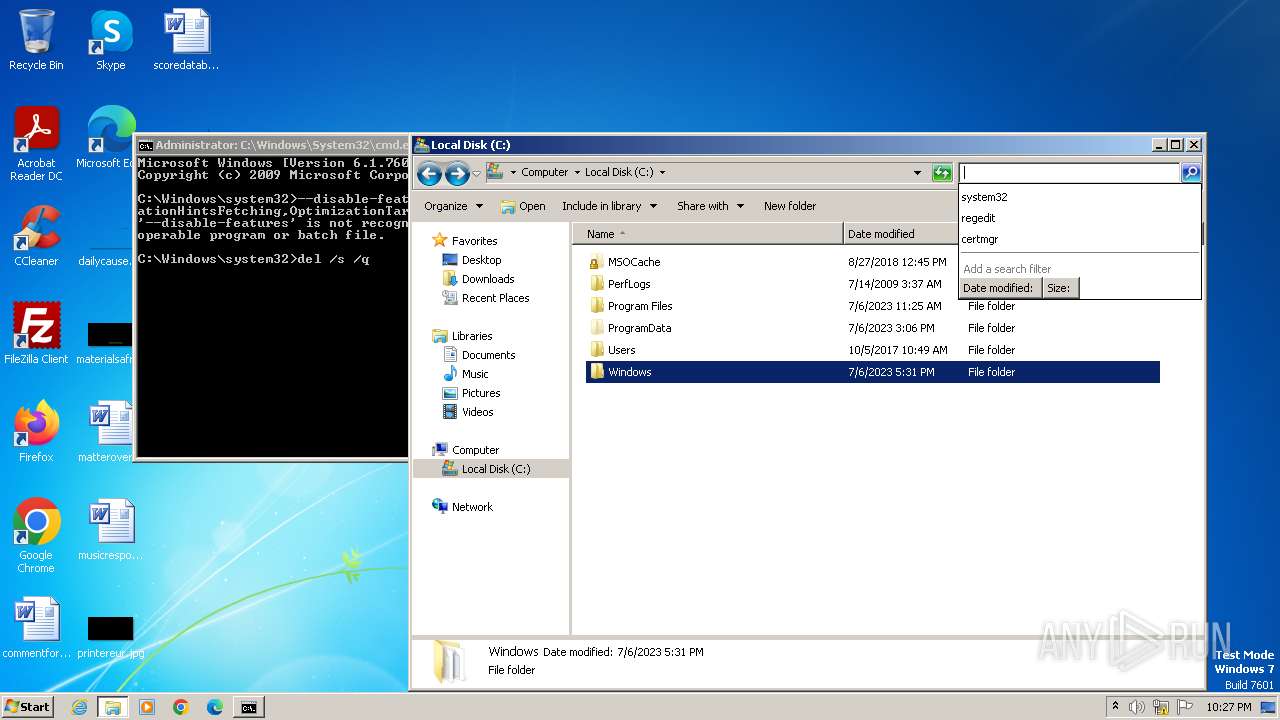Click the scoredatab Word document icon
This screenshot has width=1280, height=720.
186,40
